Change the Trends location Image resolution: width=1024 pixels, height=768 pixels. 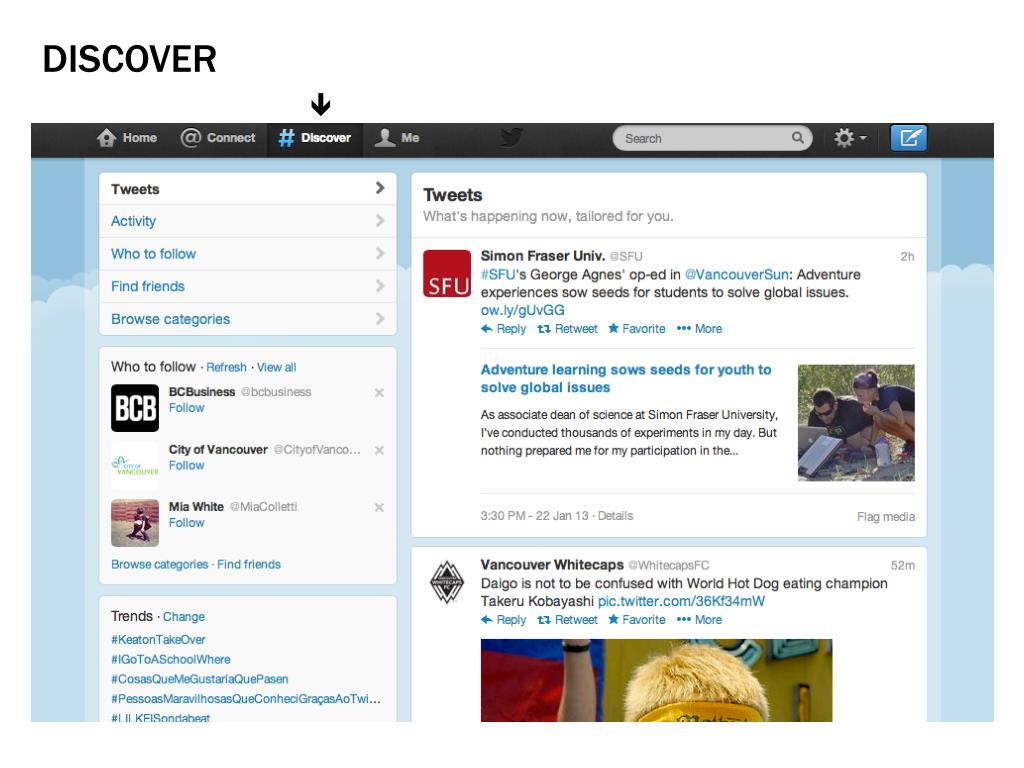coord(184,617)
